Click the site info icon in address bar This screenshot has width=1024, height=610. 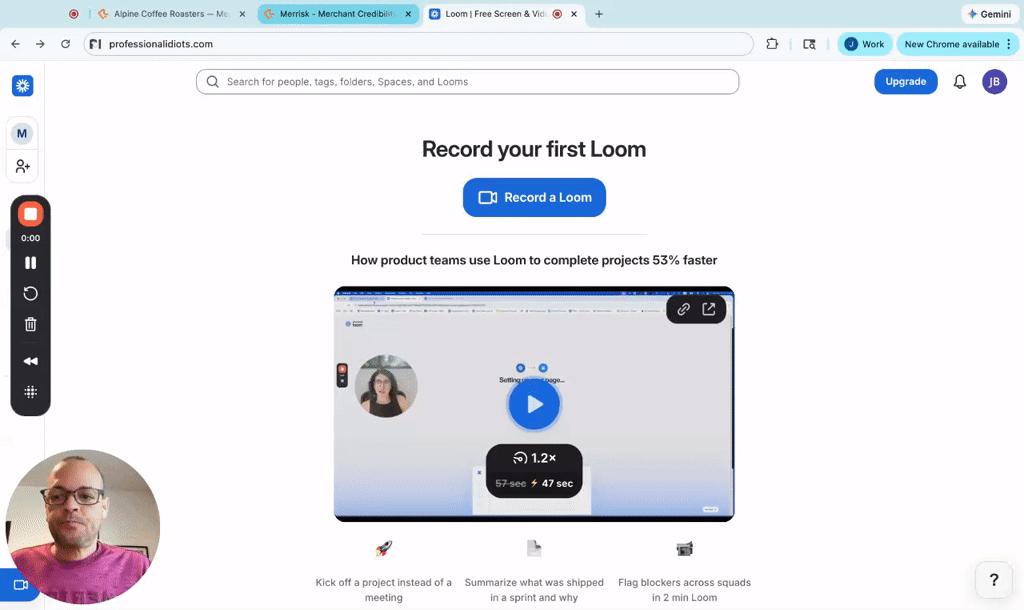(95, 44)
